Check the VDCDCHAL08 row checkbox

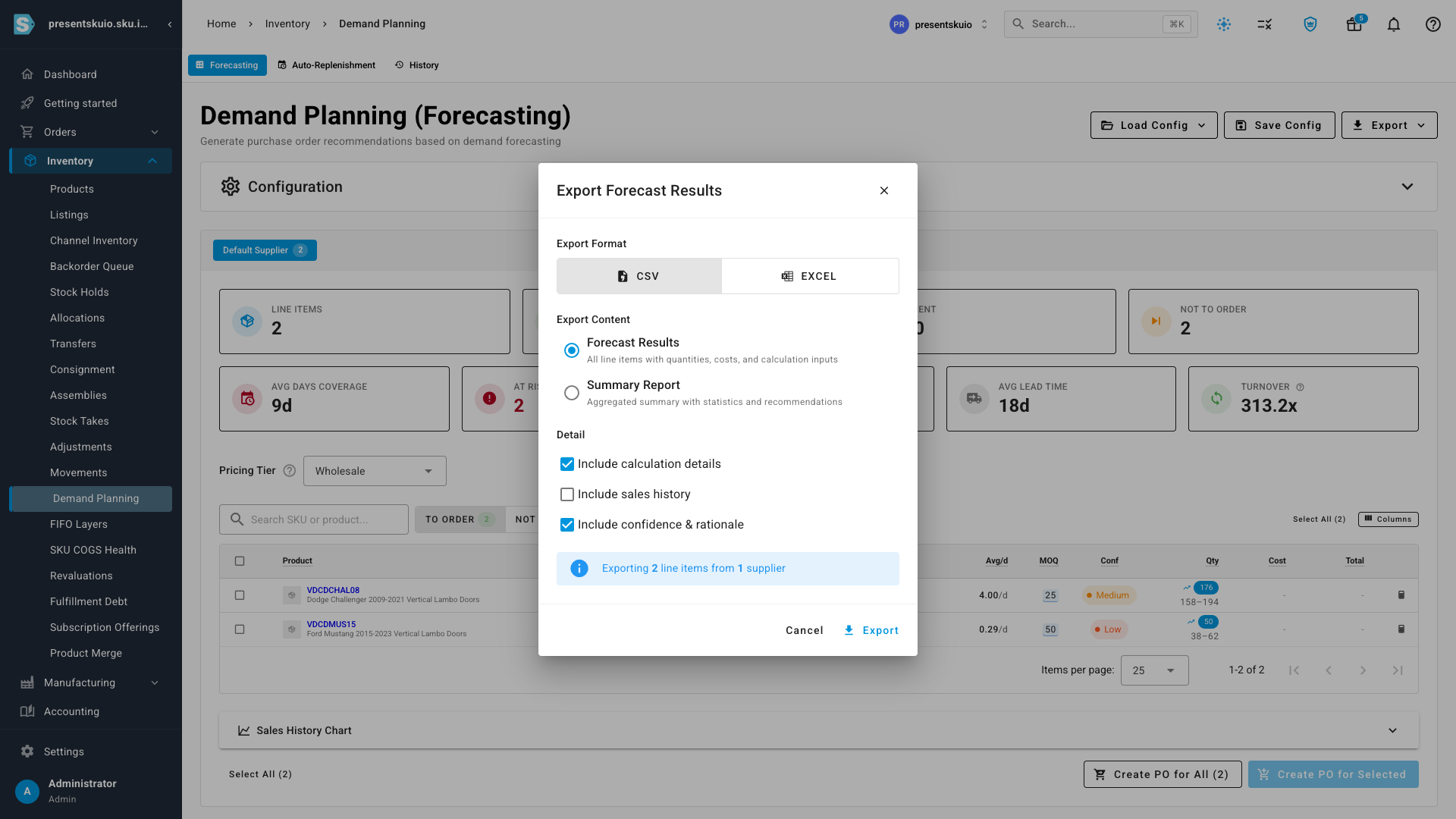pyautogui.click(x=240, y=595)
